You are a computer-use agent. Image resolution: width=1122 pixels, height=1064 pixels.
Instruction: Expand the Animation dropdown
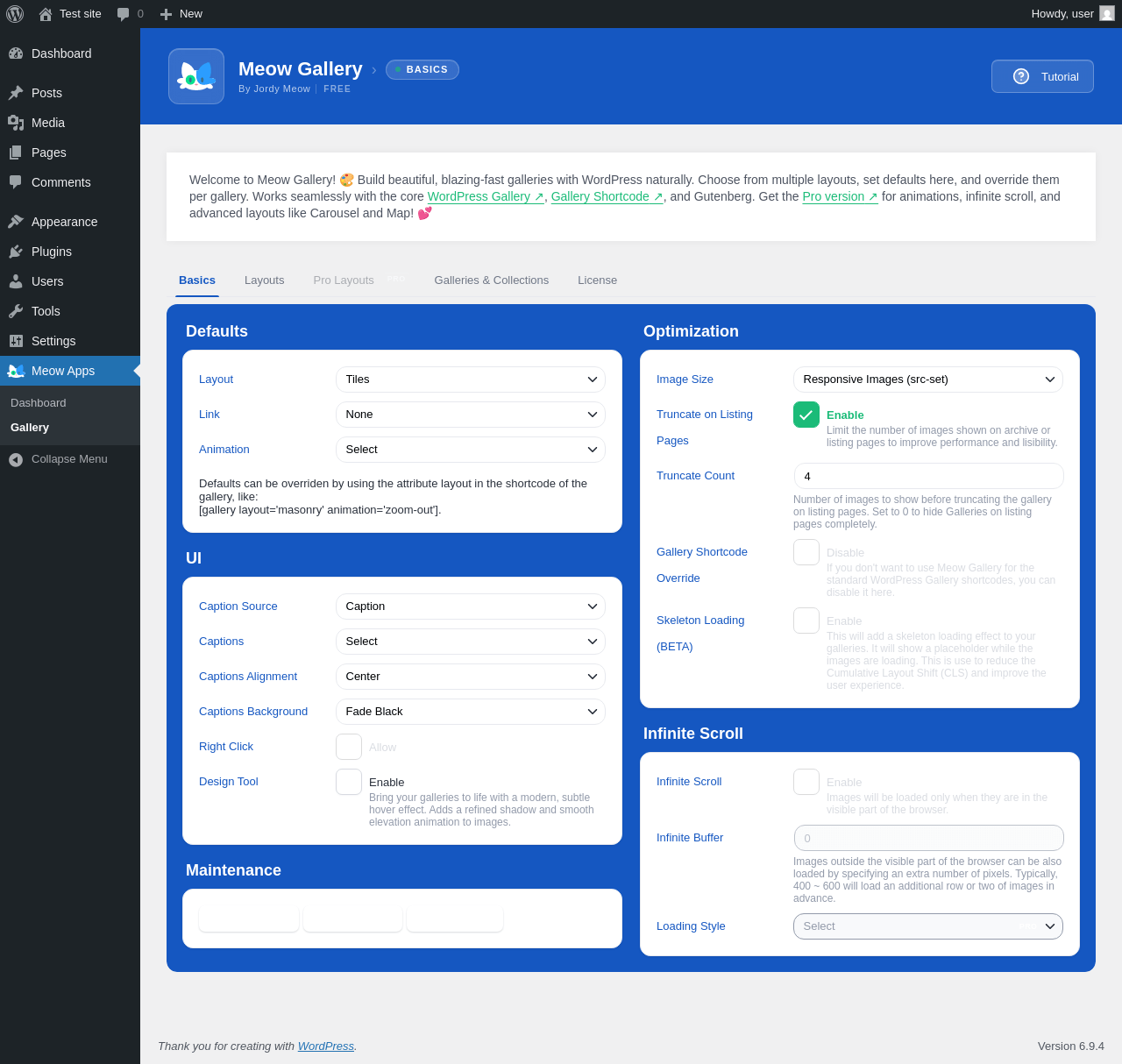tap(471, 450)
